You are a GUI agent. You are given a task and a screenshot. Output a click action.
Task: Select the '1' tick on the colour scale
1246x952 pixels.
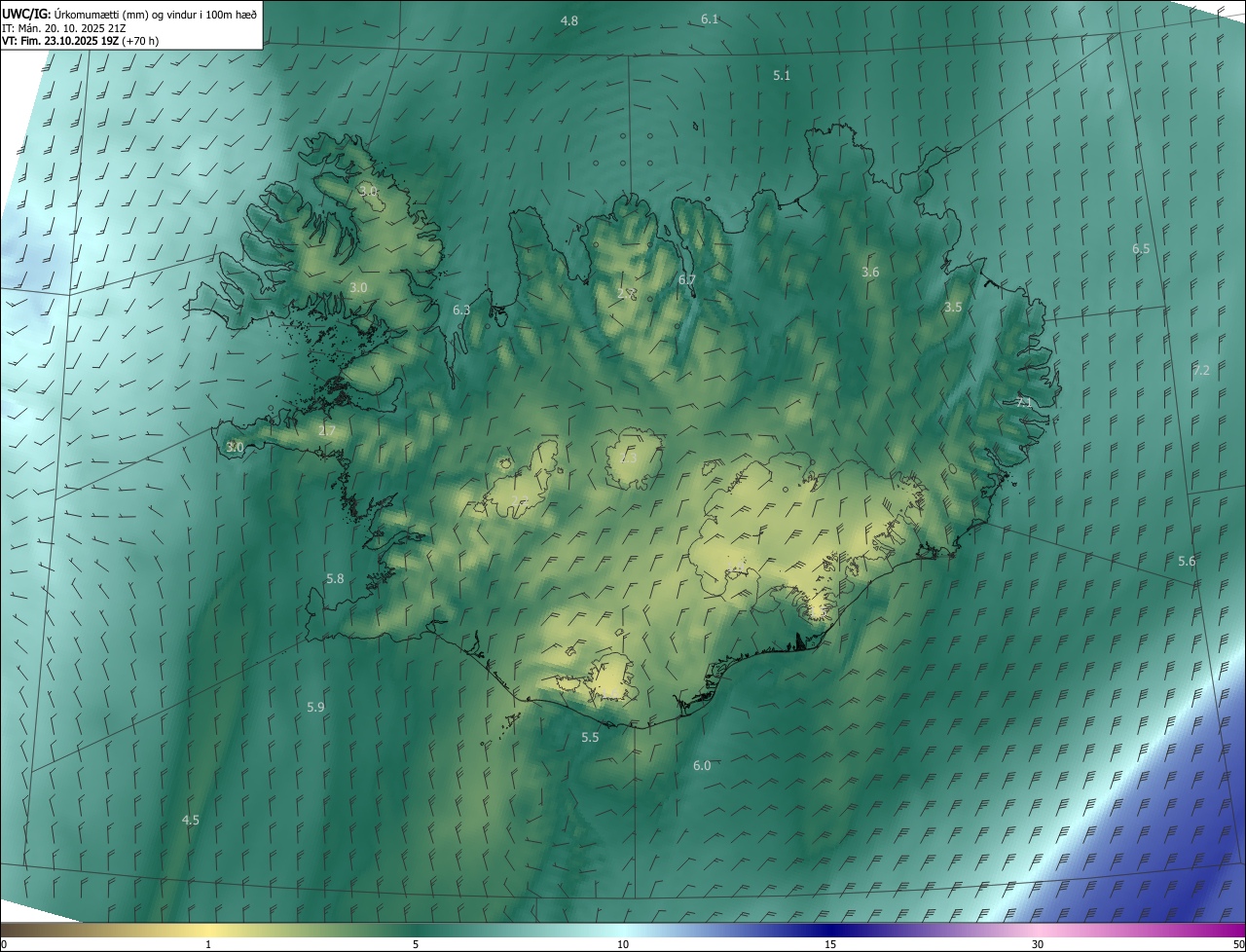[208, 945]
